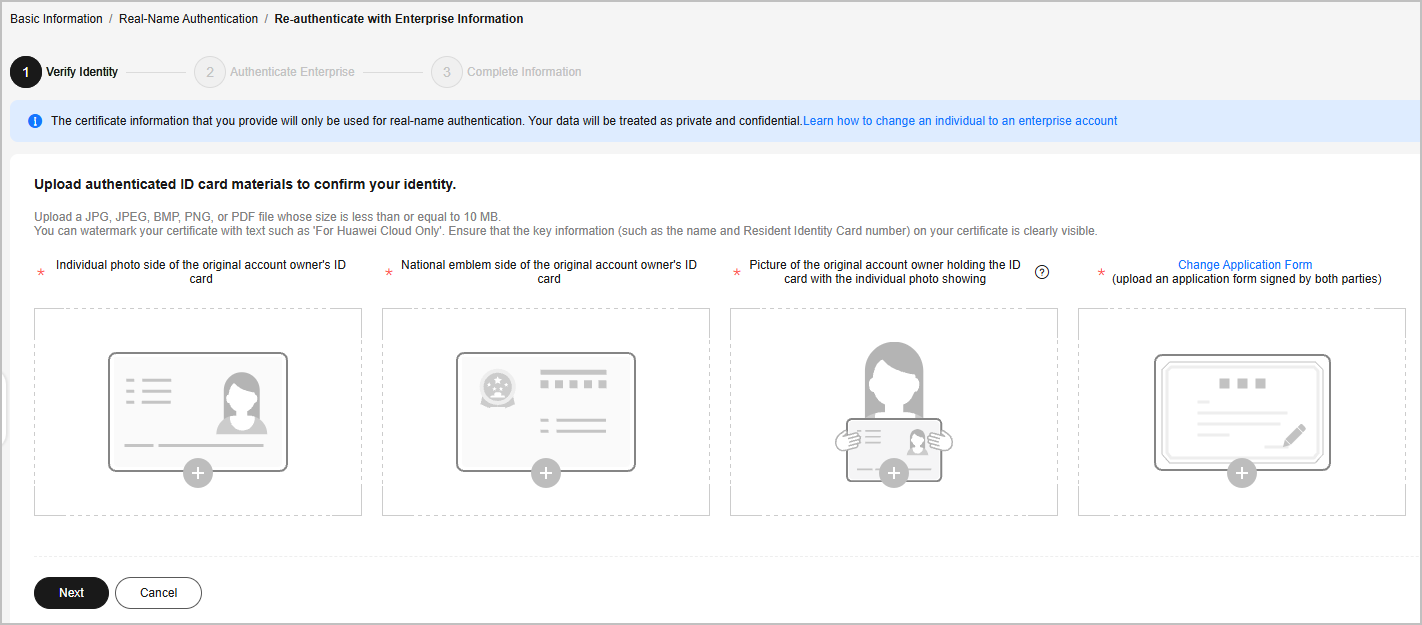
Task: Click the step 2 circle for Authenticate Enterprise
Action: click(209, 72)
